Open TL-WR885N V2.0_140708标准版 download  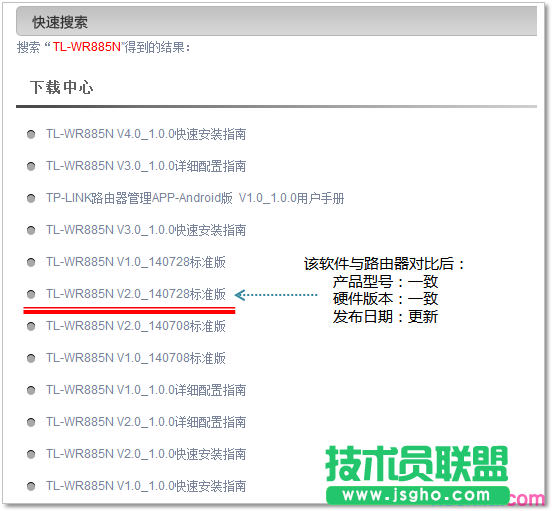[136, 326]
